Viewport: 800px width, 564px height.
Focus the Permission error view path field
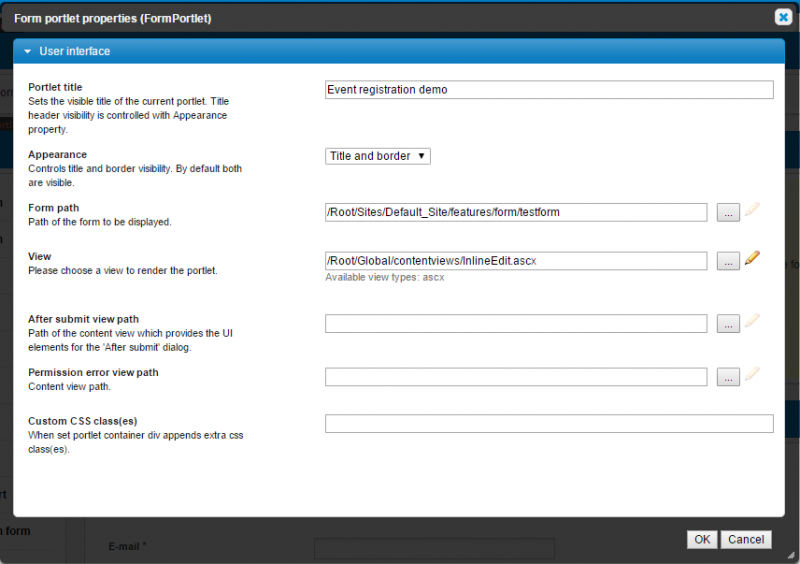(516, 377)
